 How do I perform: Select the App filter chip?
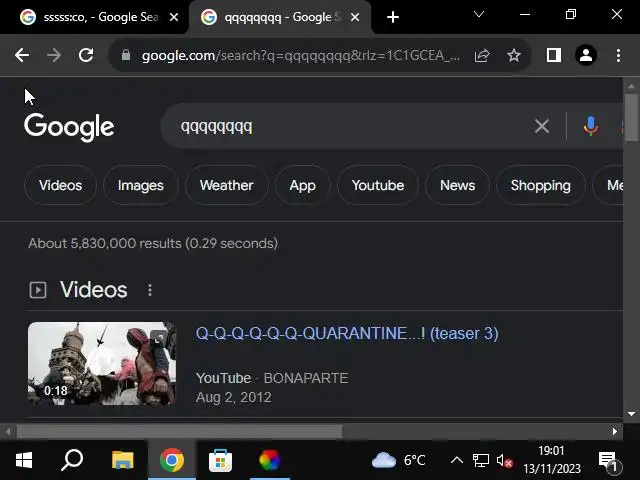click(302, 185)
